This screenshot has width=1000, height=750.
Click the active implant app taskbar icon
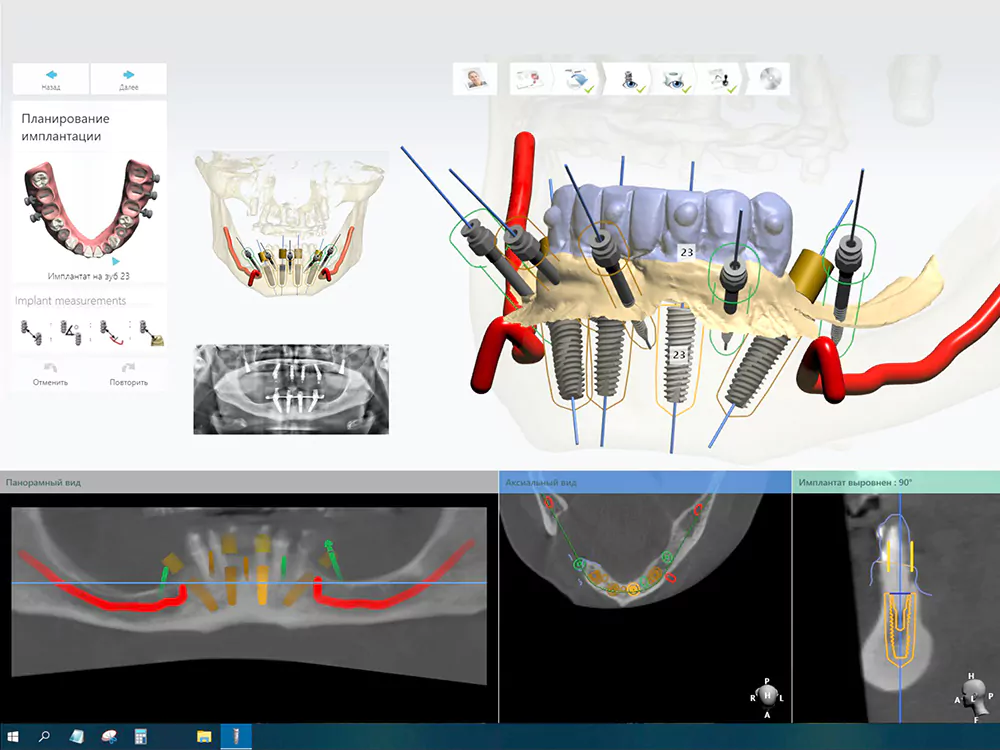(x=236, y=737)
